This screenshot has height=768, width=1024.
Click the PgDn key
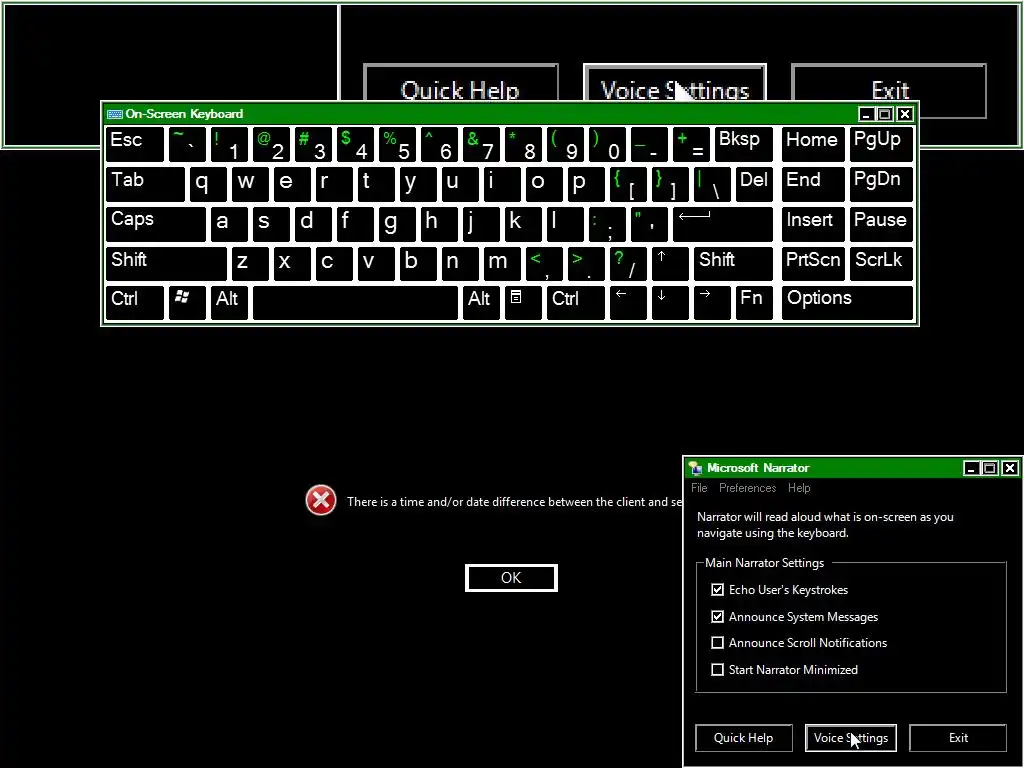pyautogui.click(x=882, y=185)
